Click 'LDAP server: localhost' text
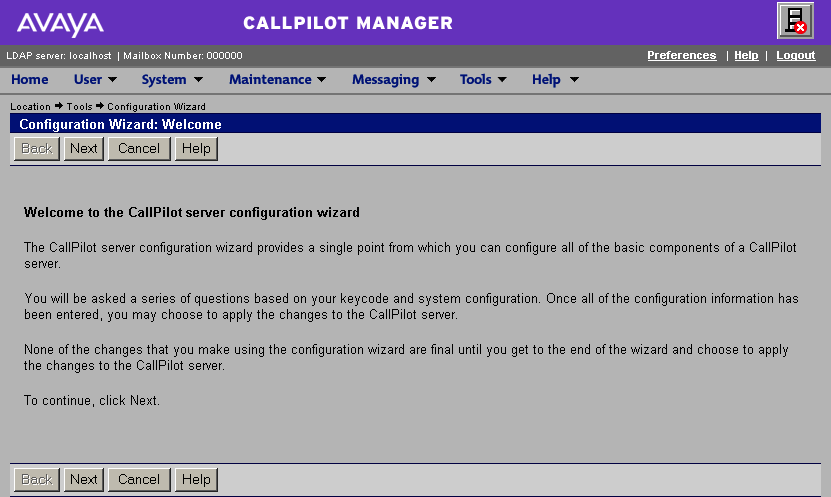Image resolution: width=831 pixels, height=497 pixels. tap(59, 56)
